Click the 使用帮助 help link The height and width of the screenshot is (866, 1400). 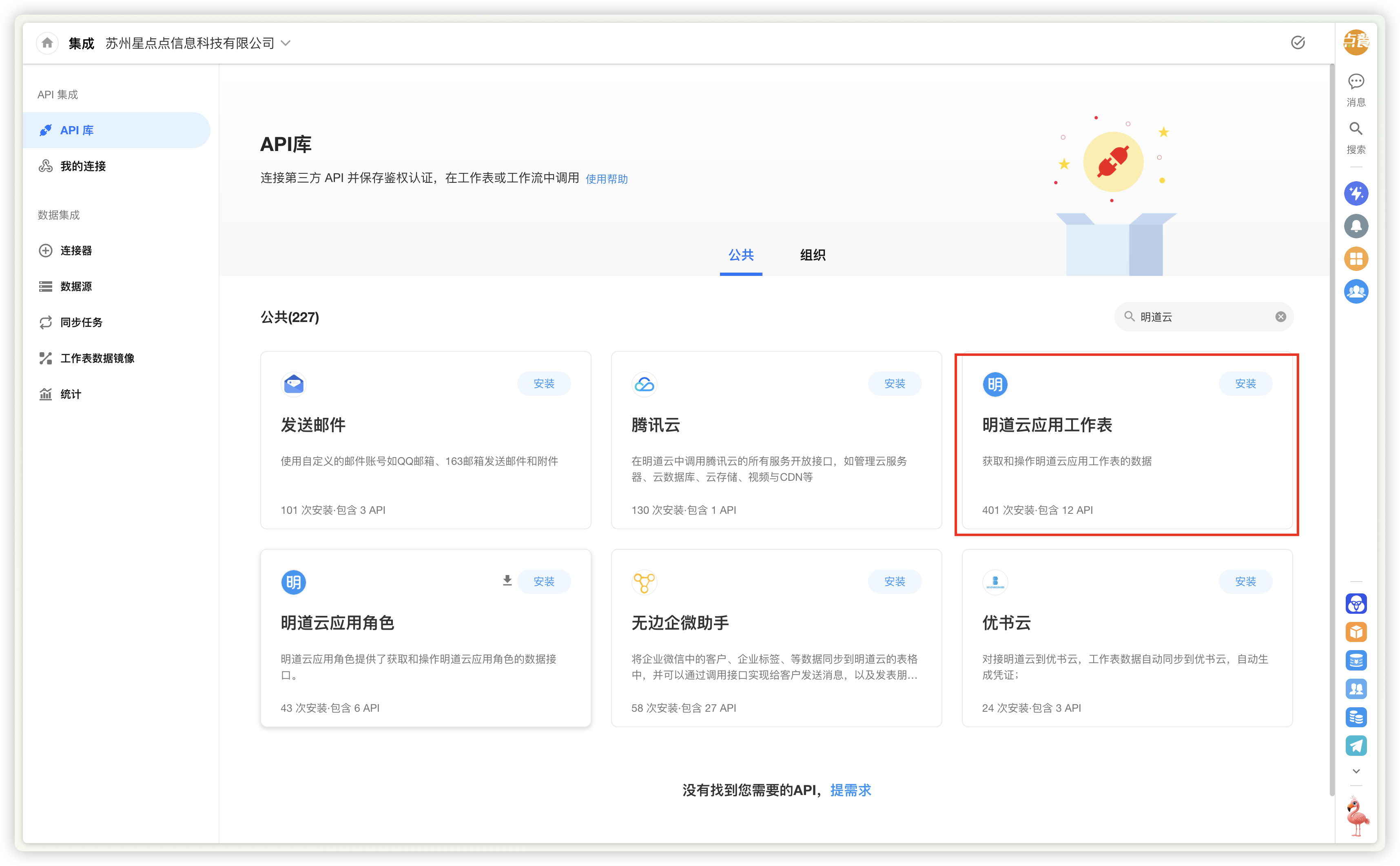point(606,179)
